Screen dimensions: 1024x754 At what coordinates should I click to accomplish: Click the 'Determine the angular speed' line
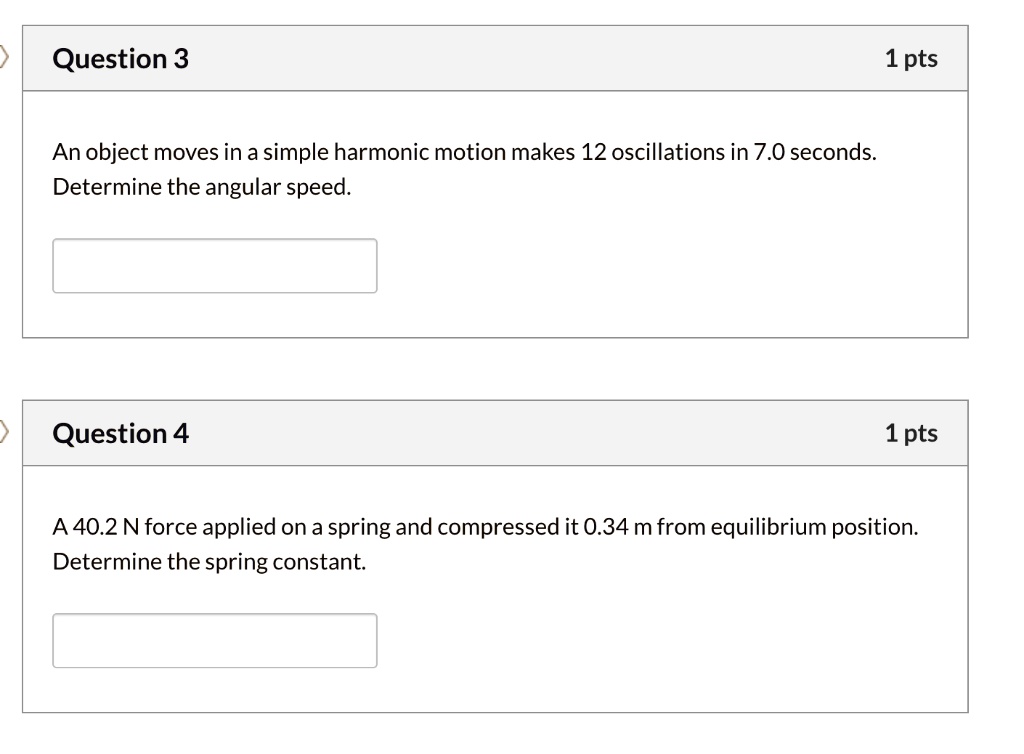click(202, 187)
